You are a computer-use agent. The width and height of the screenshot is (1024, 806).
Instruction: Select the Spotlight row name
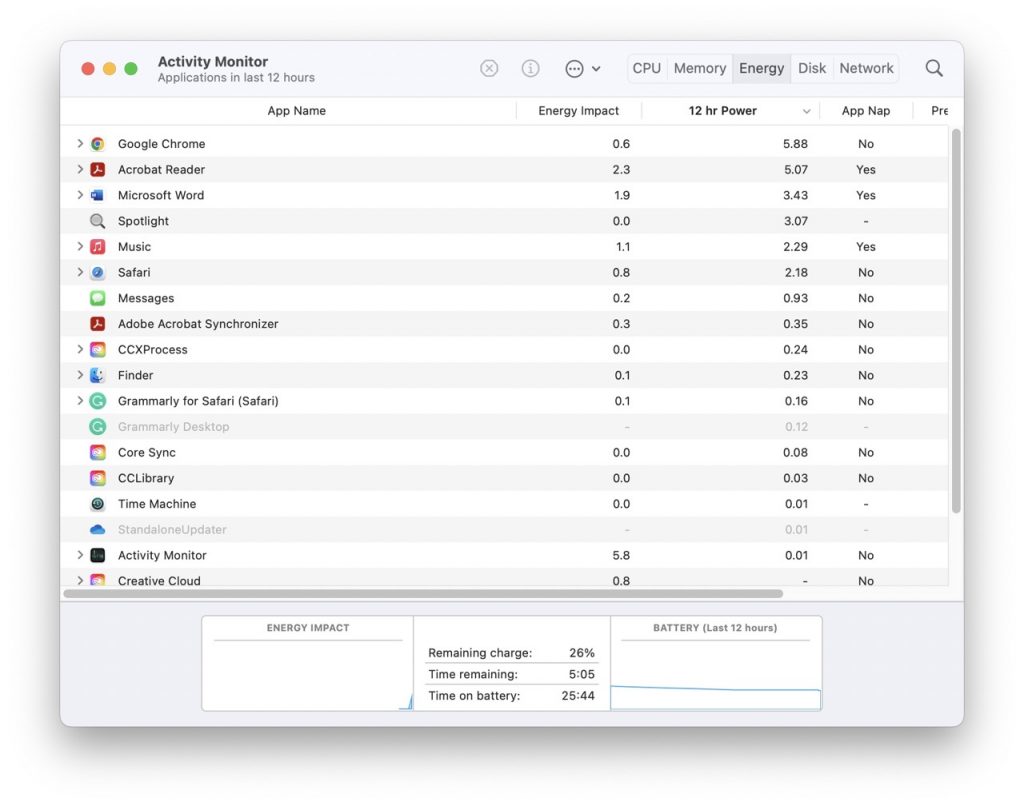click(143, 221)
